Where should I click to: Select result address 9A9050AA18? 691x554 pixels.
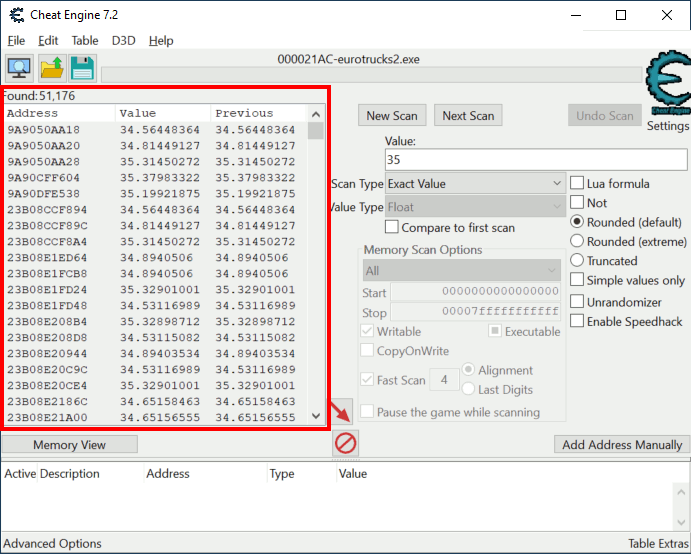pyautogui.click(x=44, y=130)
